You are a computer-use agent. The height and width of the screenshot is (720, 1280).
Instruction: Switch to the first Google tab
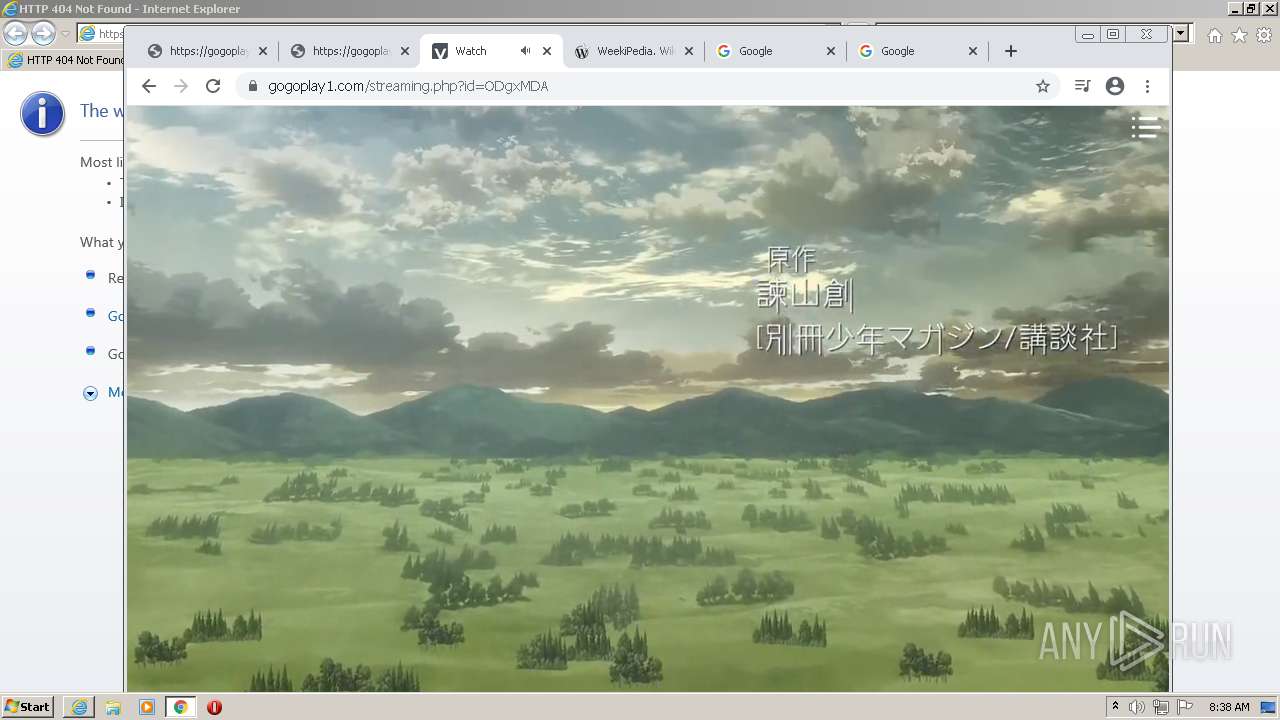[777, 51]
